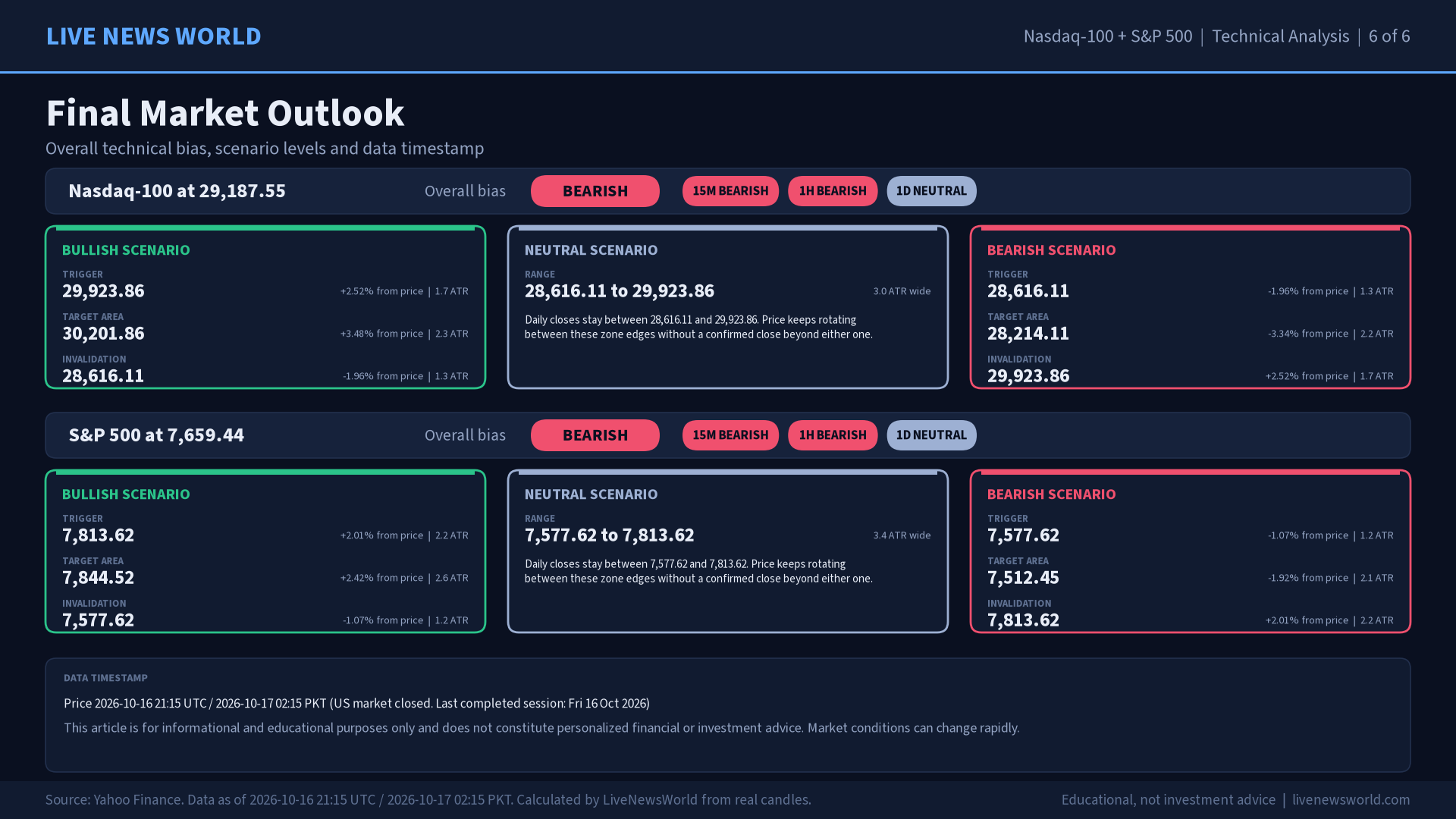The width and height of the screenshot is (1456, 819).
Task: Click Nasdaq 'NEUTRAL SCENARIO' card title
Action: tap(591, 250)
